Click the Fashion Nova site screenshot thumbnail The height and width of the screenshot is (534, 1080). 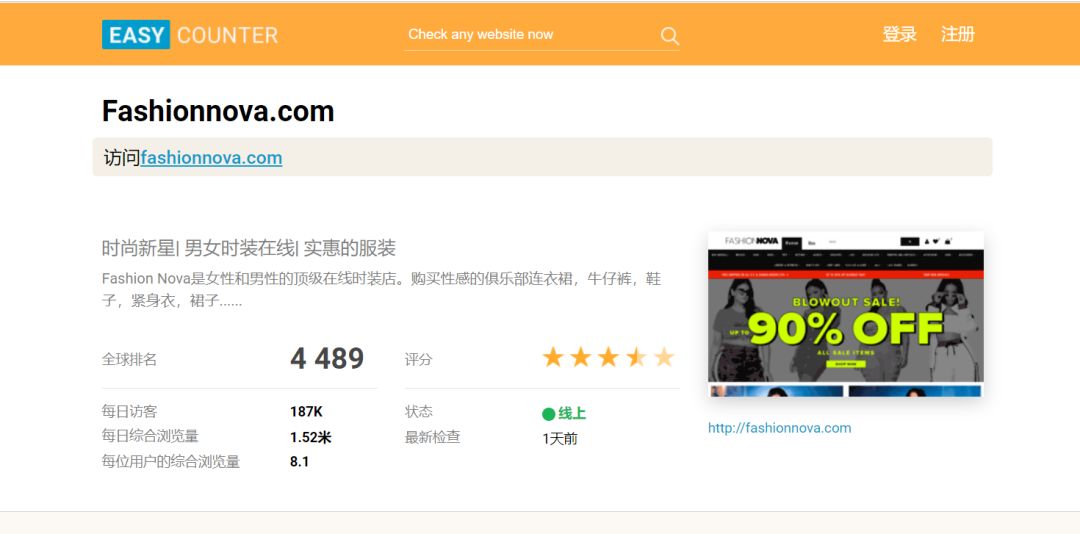(846, 314)
